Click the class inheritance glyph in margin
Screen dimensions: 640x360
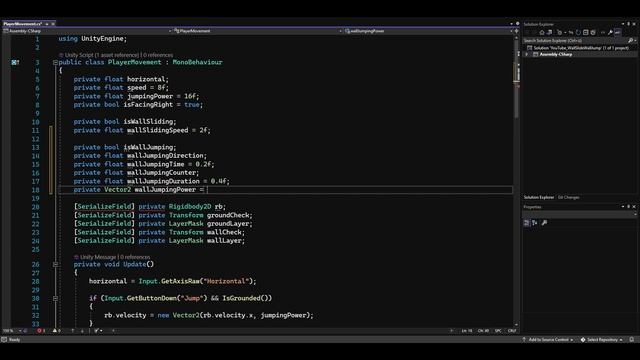pos(15,62)
